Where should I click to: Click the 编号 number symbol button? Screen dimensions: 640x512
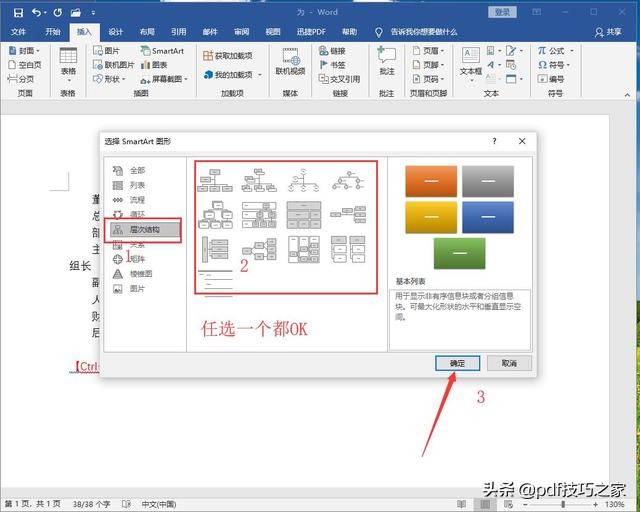click(551, 79)
